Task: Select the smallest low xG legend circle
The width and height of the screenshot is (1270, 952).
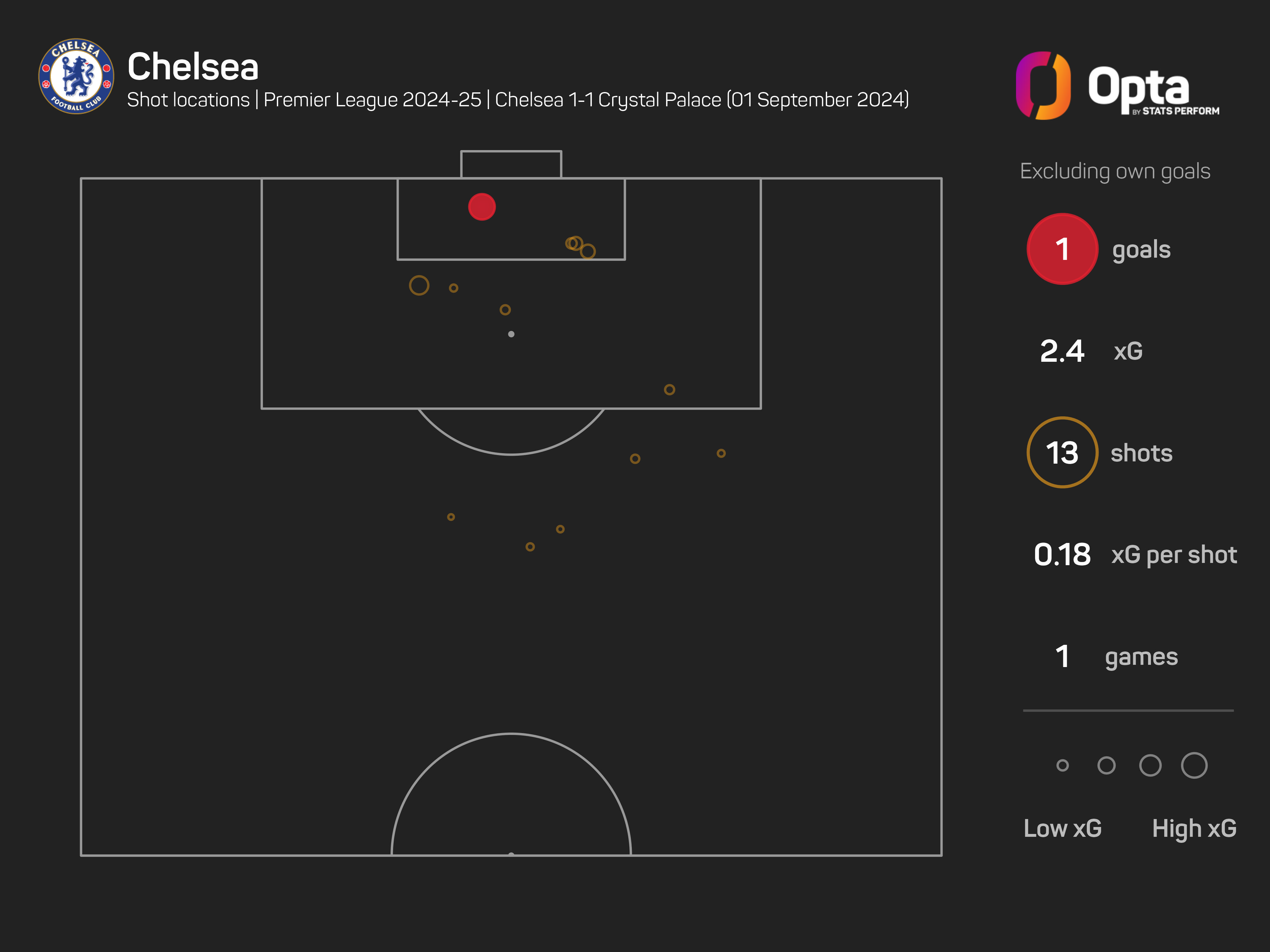Action: tap(1063, 765)
